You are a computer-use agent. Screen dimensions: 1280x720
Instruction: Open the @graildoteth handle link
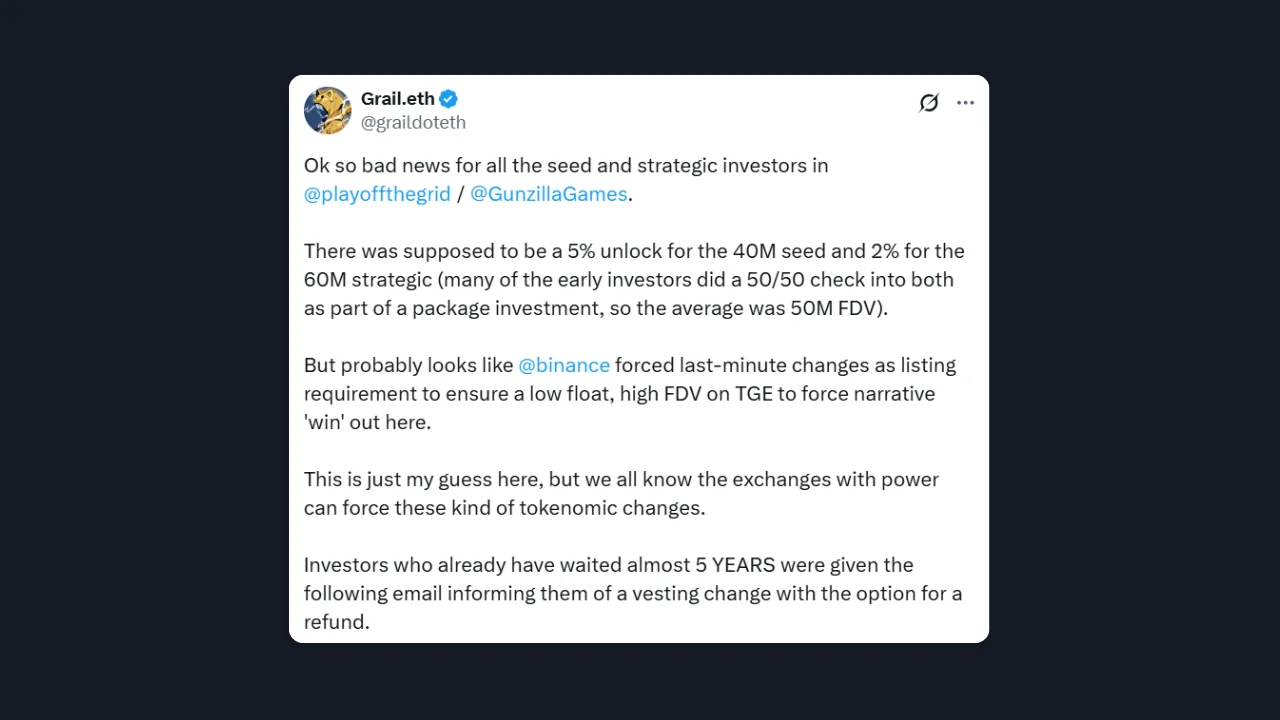coord(413,122)
